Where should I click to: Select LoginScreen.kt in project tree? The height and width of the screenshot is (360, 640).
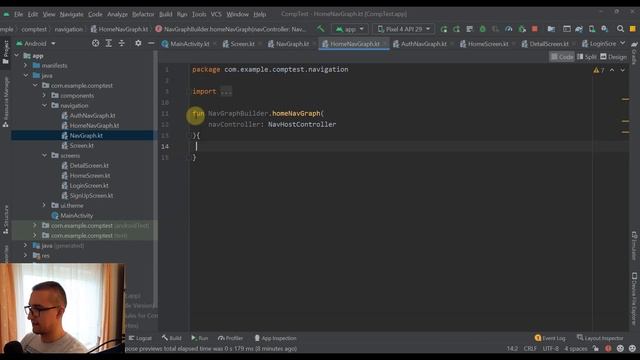(89, 185)
